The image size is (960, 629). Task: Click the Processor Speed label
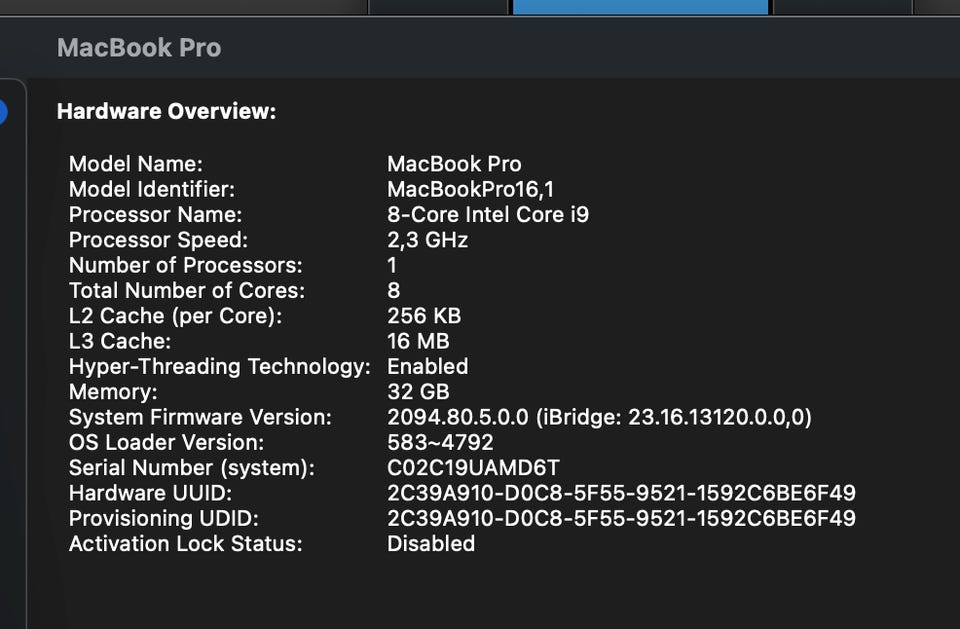(159, 240)
